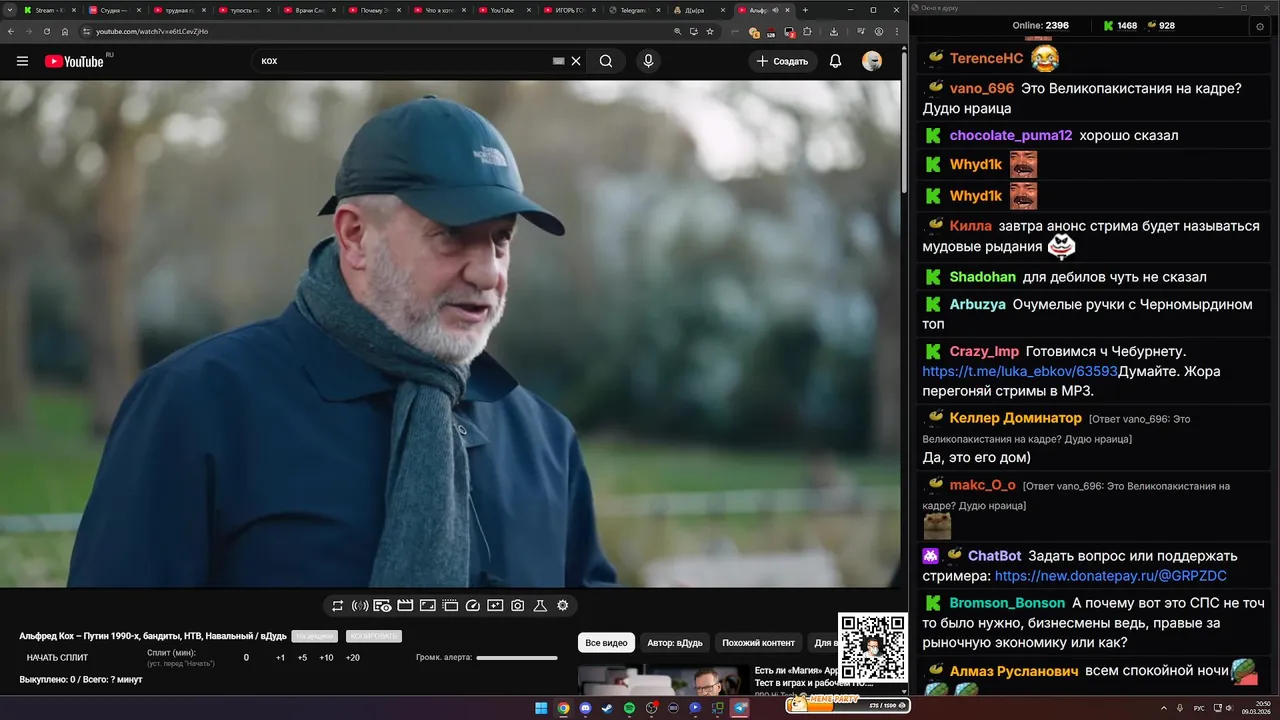The width and height of the screenshot is (1280, 720).
Task: Open chat popout settings gear icon
Action: tap(1259, 27)
